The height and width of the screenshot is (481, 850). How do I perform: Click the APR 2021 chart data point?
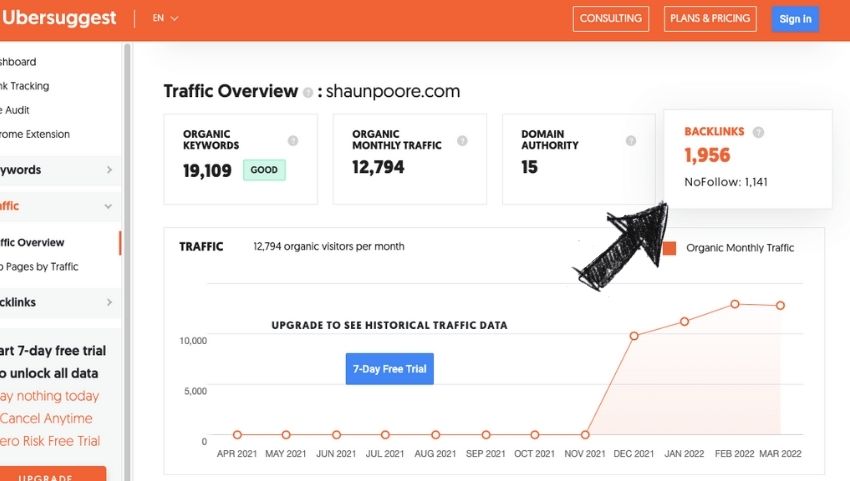[x=237, y=435]
